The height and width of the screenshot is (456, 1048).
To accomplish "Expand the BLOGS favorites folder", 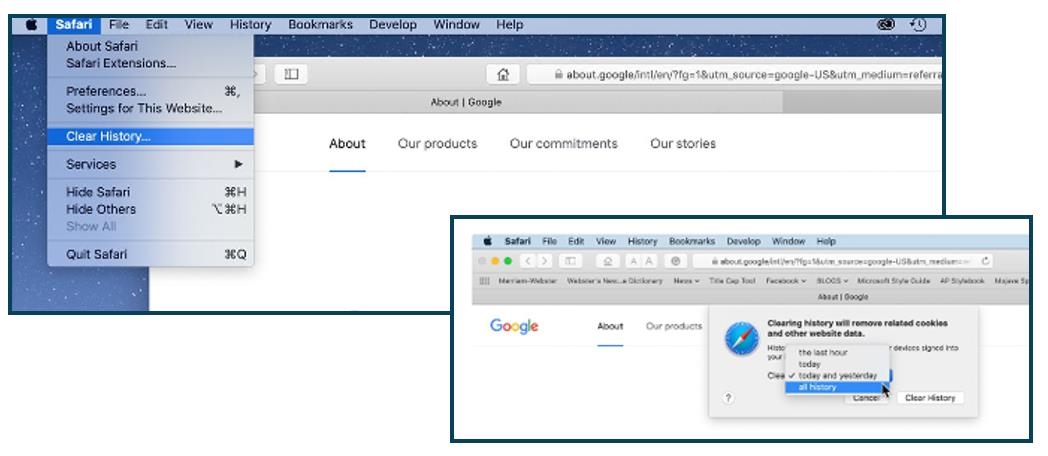I will pyautogui.click(x=832, y=281).
